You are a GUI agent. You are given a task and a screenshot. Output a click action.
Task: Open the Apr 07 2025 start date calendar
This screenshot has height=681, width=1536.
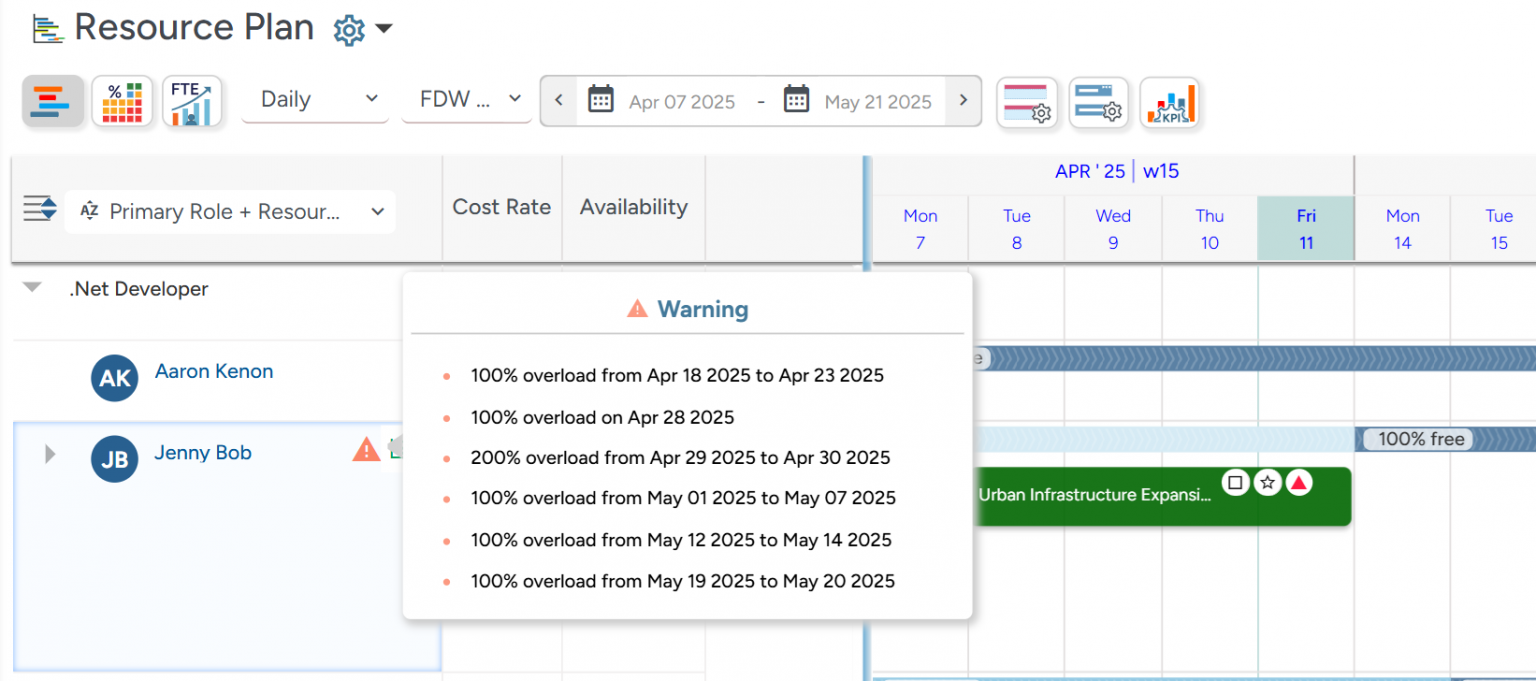[x=602, y=101]
